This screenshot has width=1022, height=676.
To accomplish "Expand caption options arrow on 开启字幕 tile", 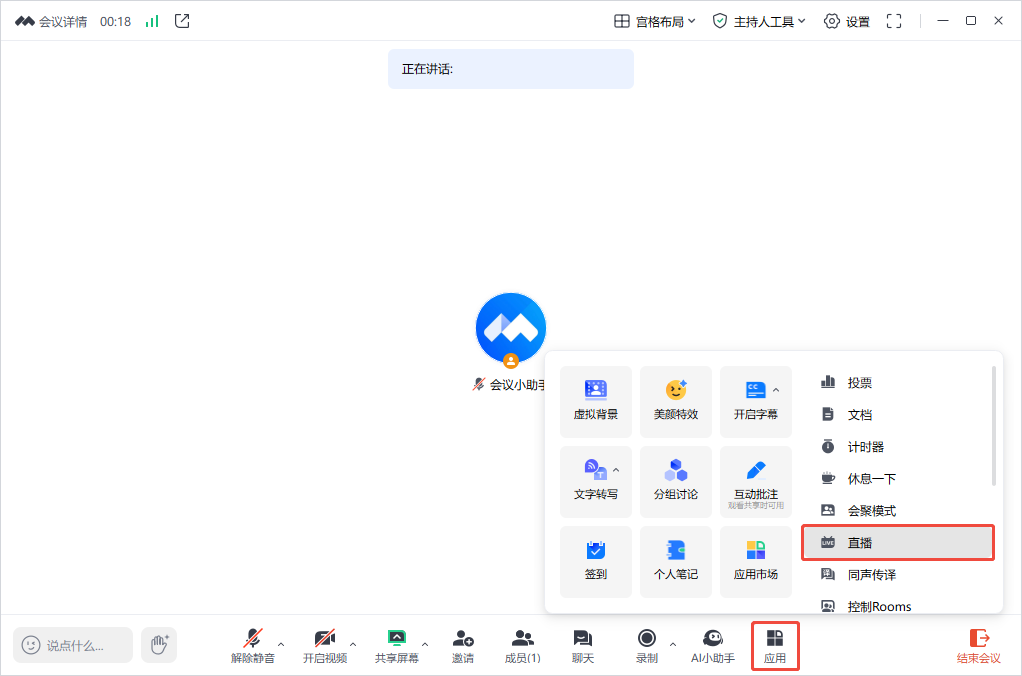I will click(x=776, y=390).
